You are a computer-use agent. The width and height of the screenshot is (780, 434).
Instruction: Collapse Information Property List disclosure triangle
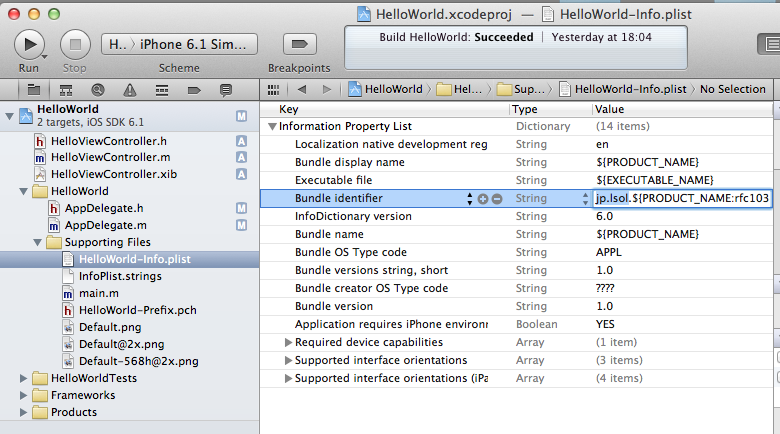tap(272, 127)
